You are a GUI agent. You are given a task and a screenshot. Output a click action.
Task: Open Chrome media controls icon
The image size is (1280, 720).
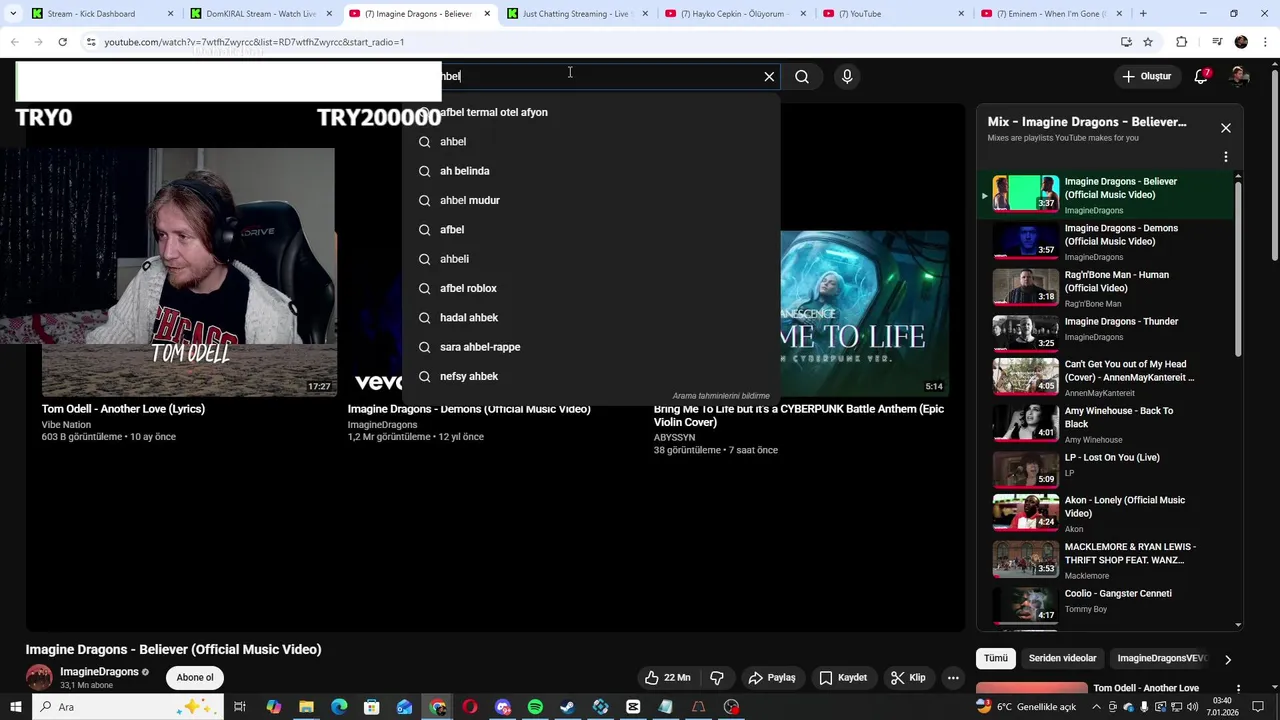click(1216, 42)
